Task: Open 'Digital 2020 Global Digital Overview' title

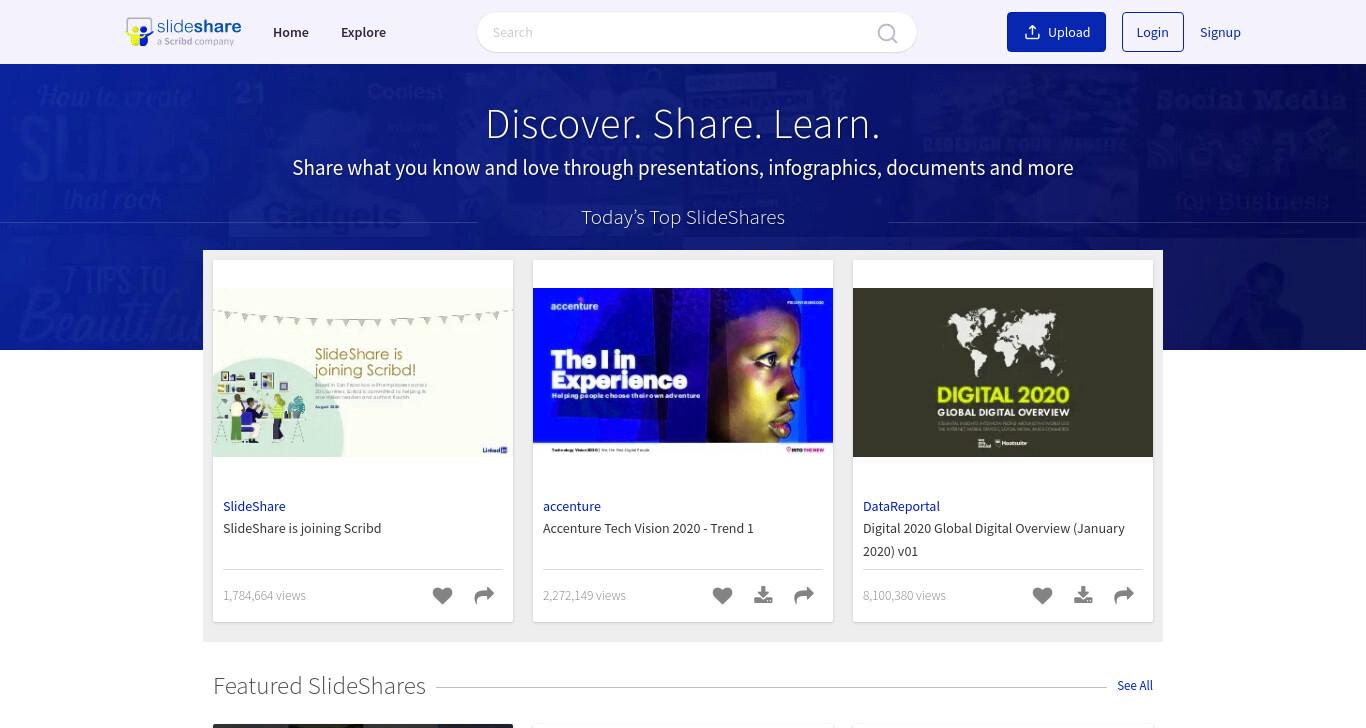Action: click(x=994, y=539)
